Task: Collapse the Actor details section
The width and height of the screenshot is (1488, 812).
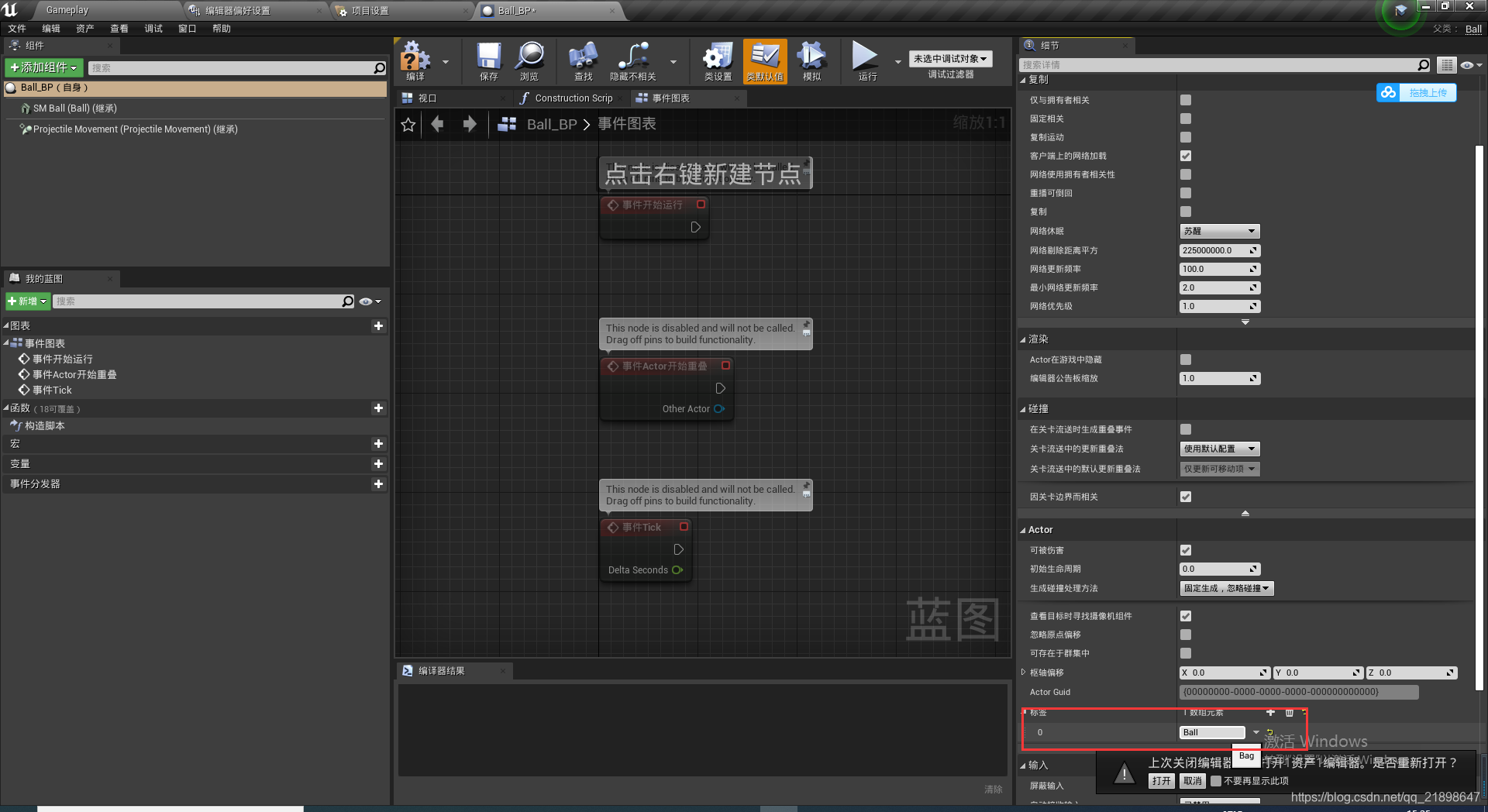Action: pos(1023,530)
